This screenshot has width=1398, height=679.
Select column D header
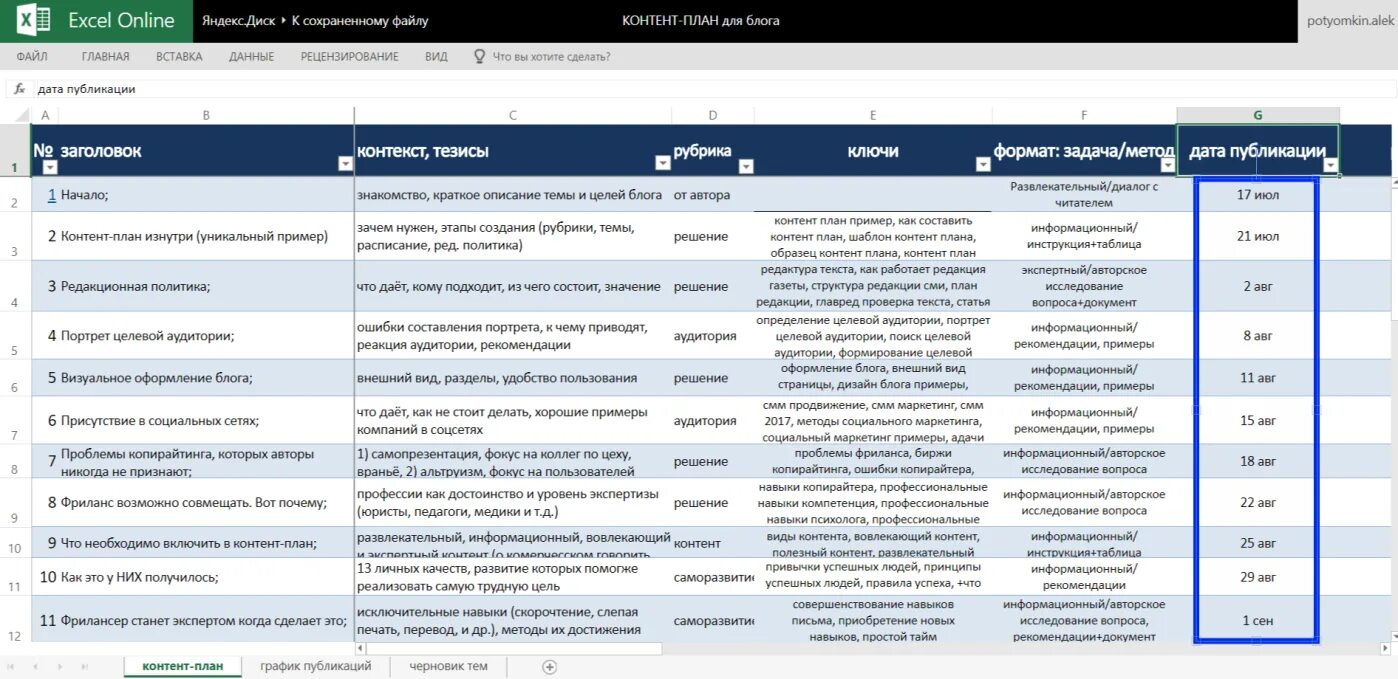[x=713, y=115]
